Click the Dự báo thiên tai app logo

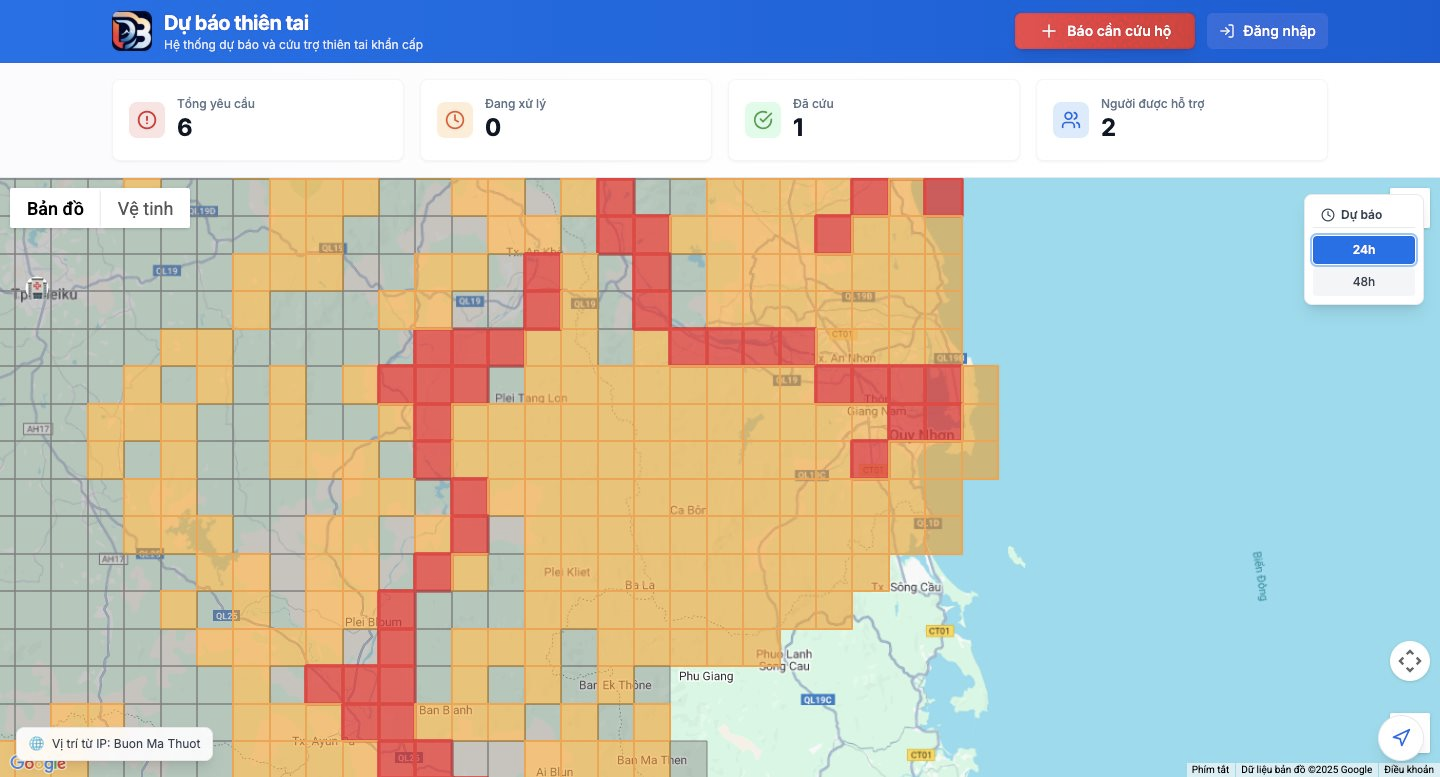click(x=132, y=31)
